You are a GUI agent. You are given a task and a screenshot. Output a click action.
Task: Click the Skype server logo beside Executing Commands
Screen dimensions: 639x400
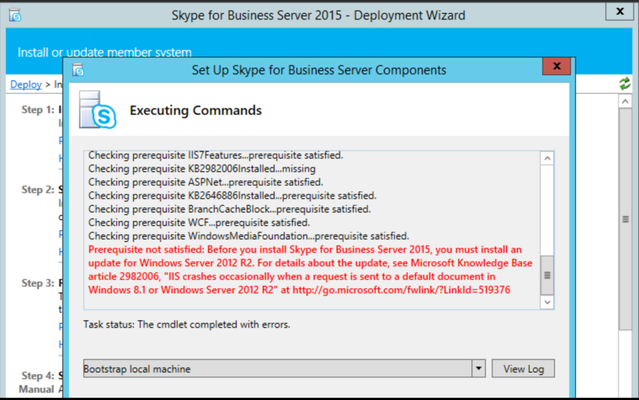98,110
